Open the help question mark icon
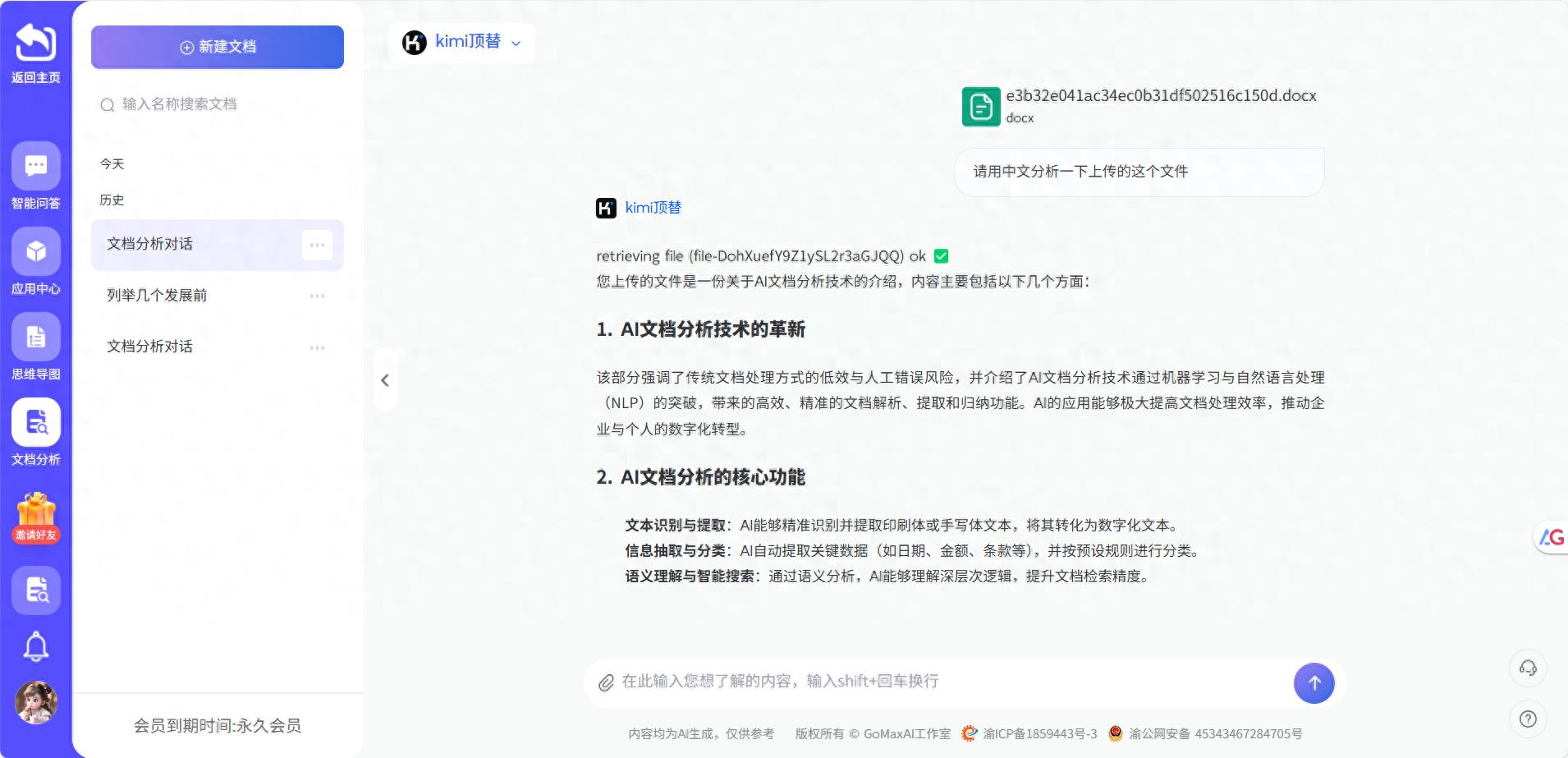The width and height of the screenshot is (1568, 758). [1528, 719]
